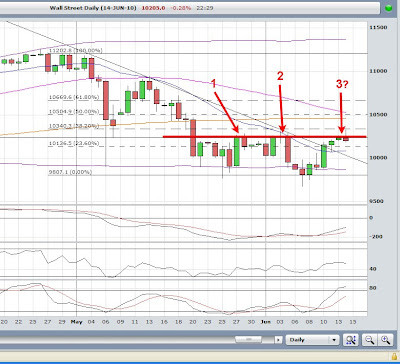Click the Wall Street Daily (14-JUN-10) title
400x364 pixels.
[x=93, y=8]
